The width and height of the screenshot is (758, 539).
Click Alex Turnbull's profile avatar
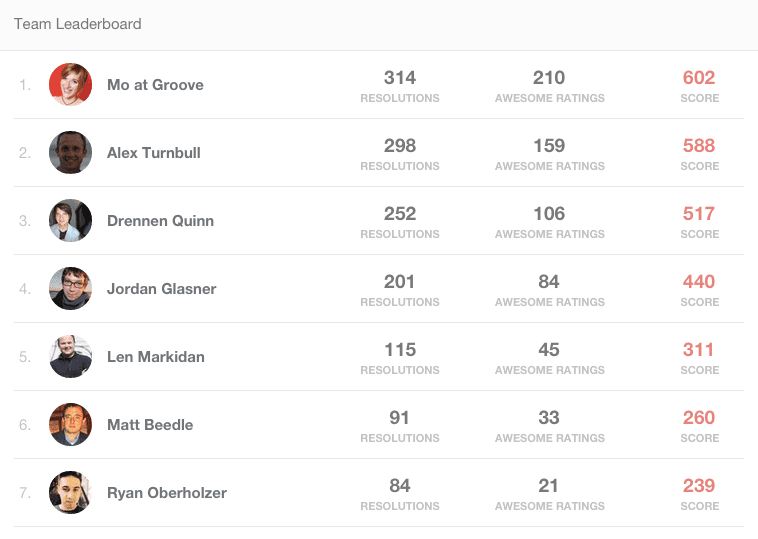click(70, 153)
